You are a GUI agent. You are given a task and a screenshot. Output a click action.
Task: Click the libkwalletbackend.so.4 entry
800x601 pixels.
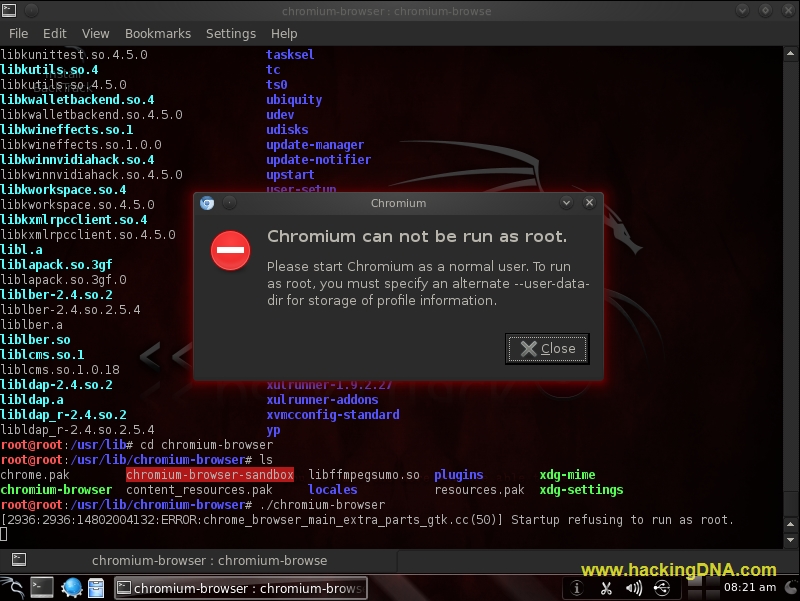coord(77,99)
